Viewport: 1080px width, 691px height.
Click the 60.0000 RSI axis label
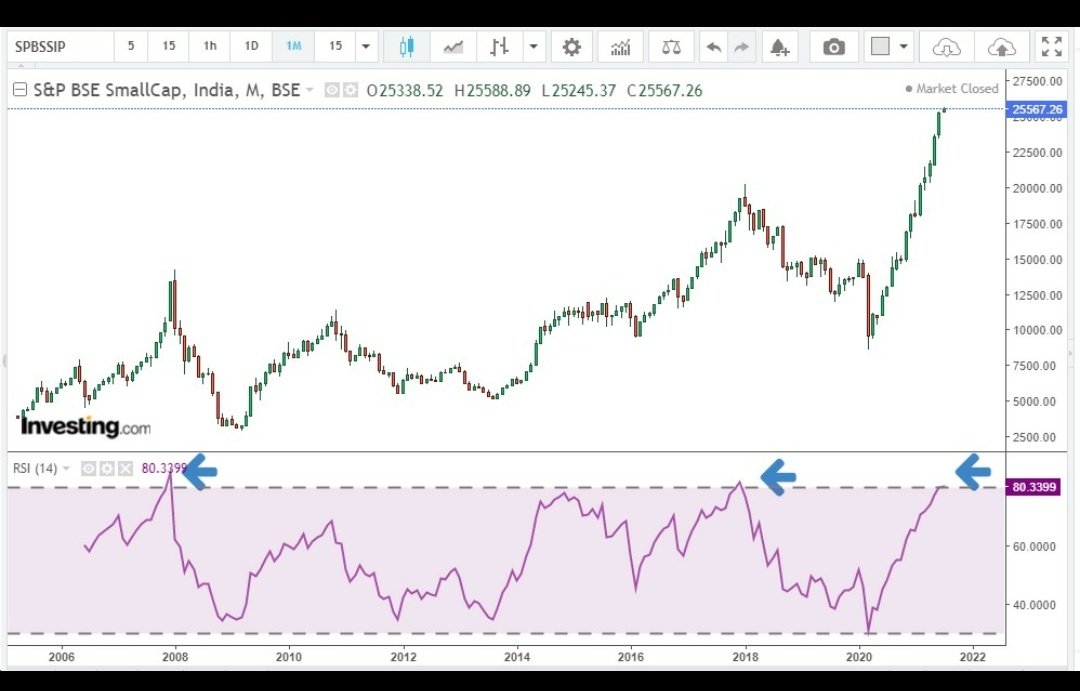point(1034,546)
